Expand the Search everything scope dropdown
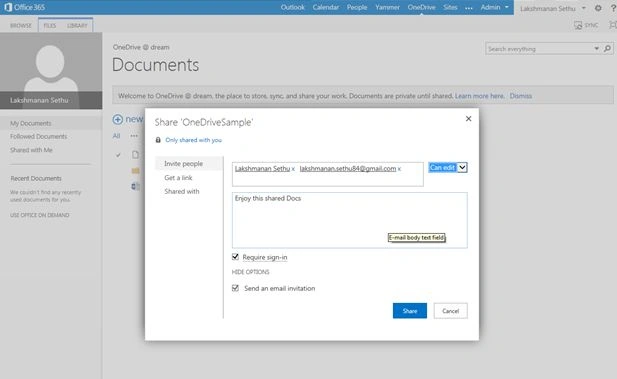 coord(597,49)
